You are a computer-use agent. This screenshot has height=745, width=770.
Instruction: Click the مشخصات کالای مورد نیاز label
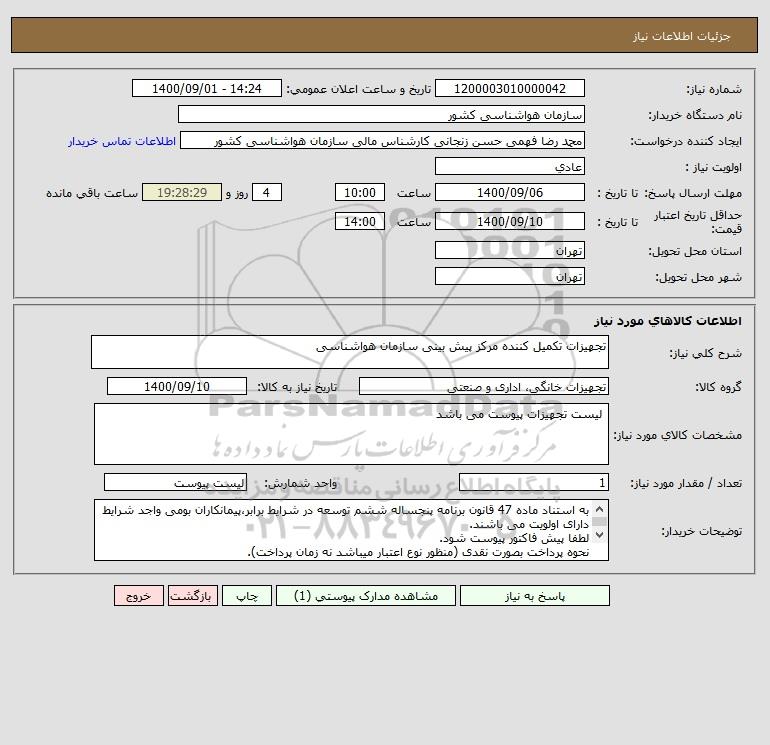tap(678, 435)
